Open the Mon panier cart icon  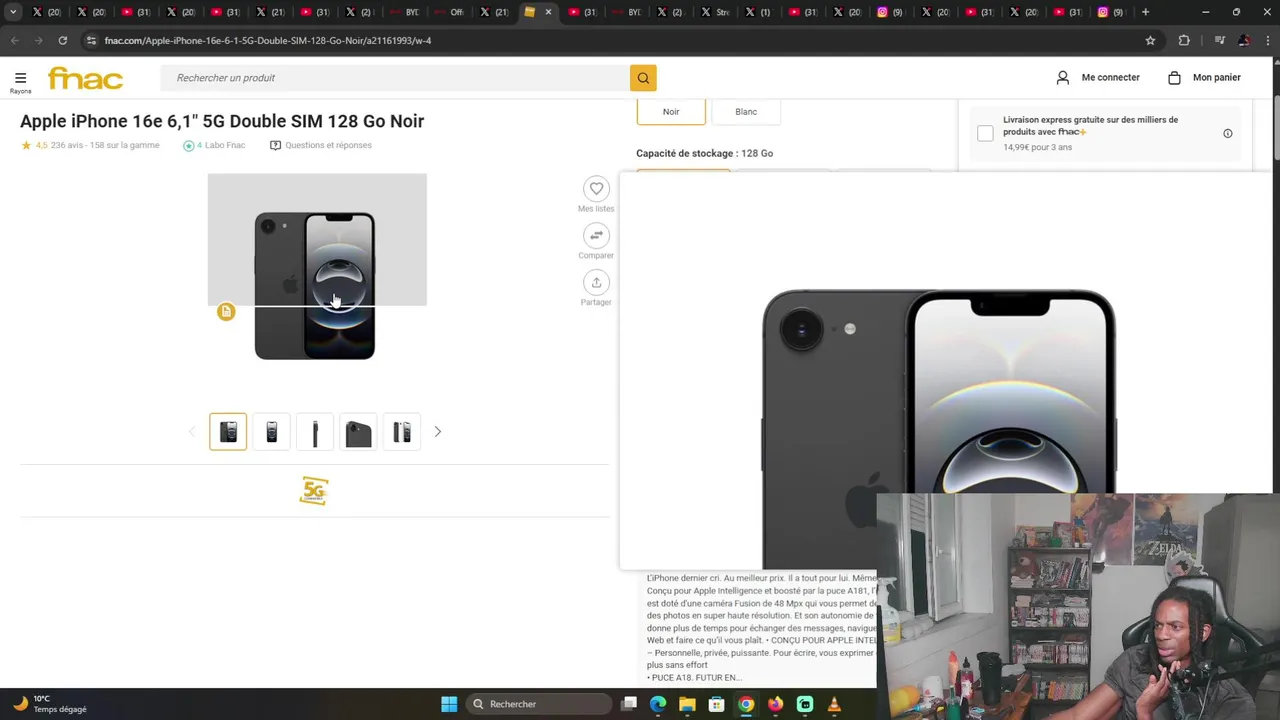click(1174, 77)
